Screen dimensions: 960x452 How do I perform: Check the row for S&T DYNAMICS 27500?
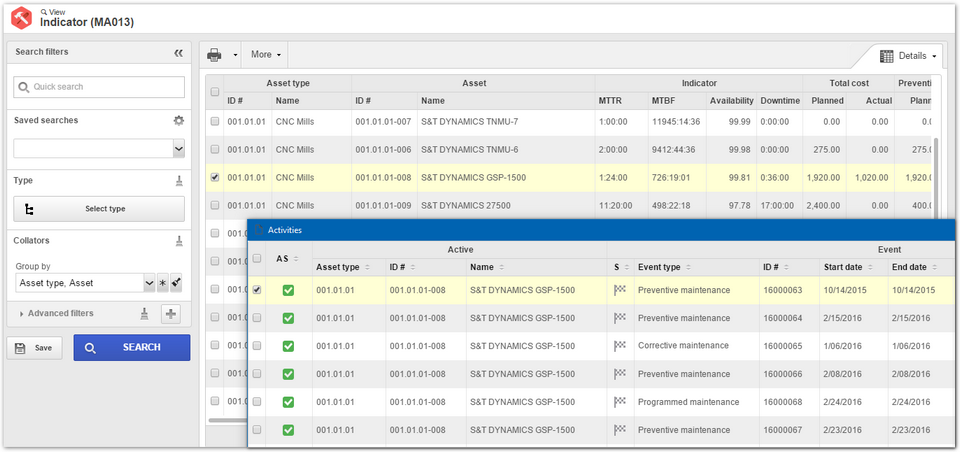[x=214, y=205]
